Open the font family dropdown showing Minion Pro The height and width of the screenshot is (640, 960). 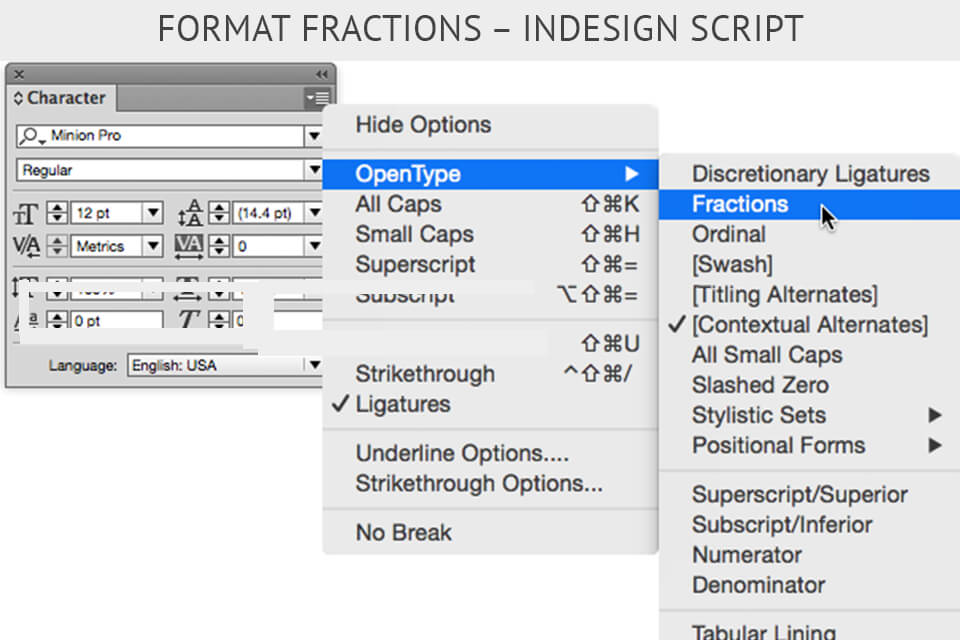click(315, 135)
